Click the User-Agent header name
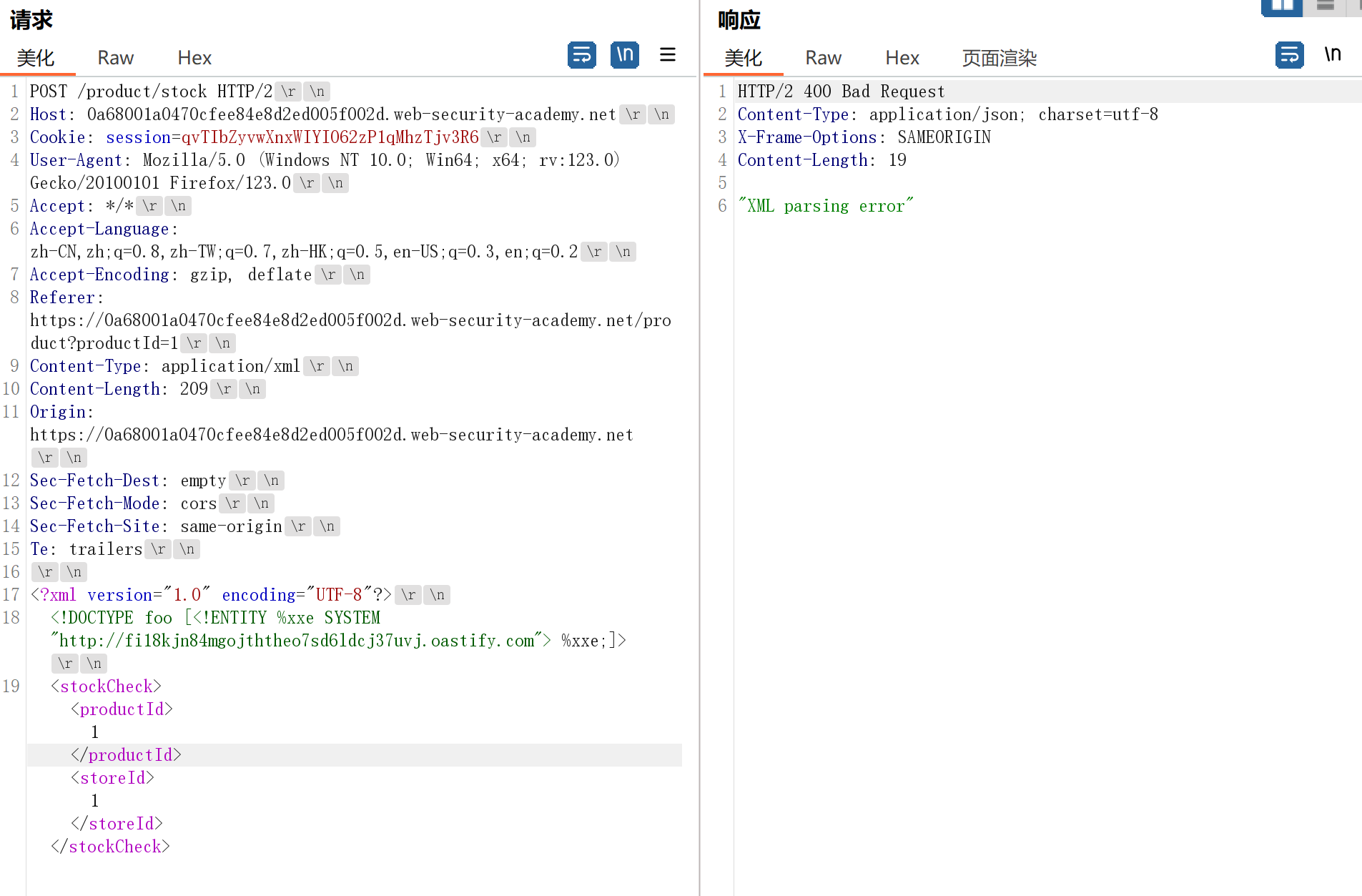 pos(76,160)
